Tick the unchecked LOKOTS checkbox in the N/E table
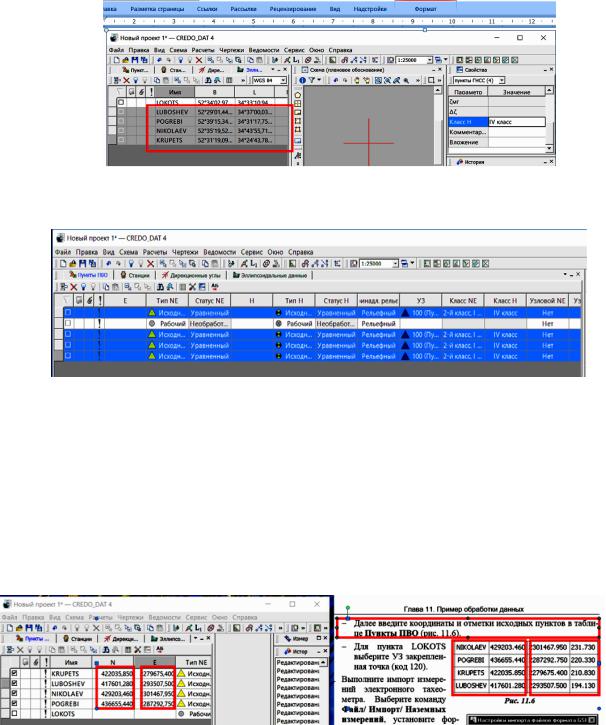This screenshot has width=606, height=725. coord(15,713)
